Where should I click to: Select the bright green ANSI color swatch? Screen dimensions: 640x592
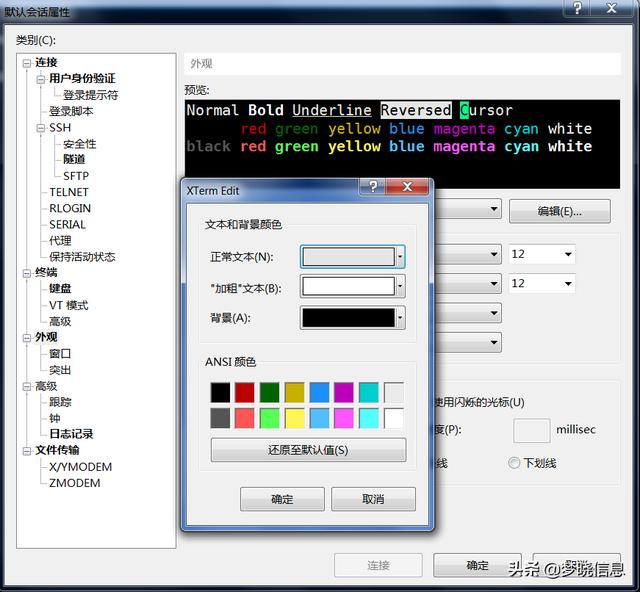pyautogui.click(x=270, y=418)
